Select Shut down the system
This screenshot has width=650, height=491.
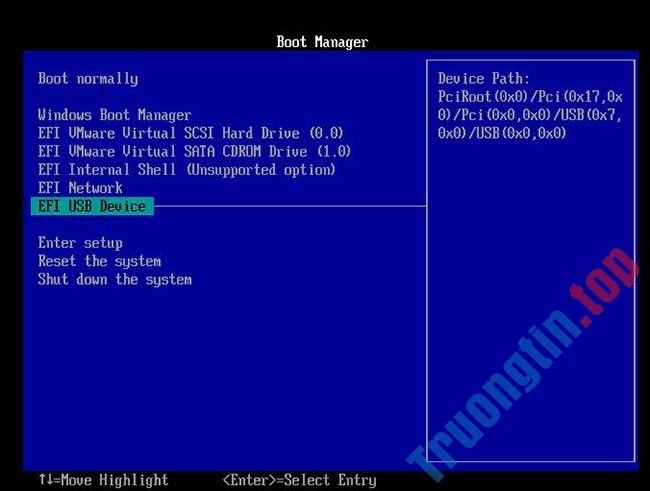pos(115,280)
